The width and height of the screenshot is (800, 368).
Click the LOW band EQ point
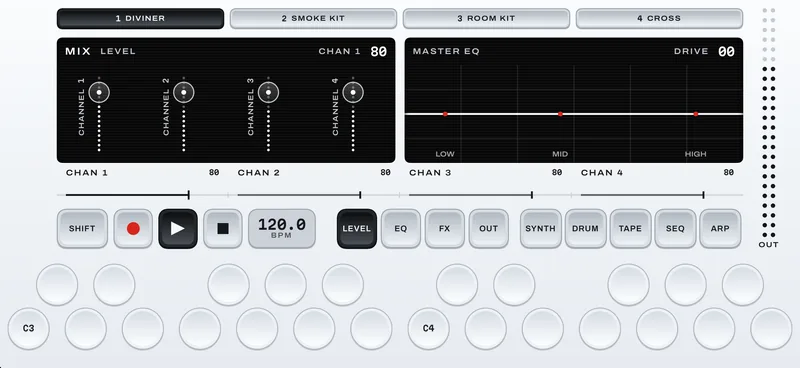445,114
